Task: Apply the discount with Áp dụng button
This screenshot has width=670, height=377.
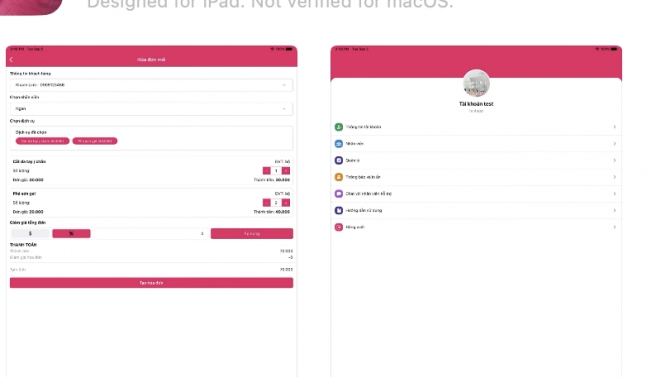Action: [x=252, y=233]
